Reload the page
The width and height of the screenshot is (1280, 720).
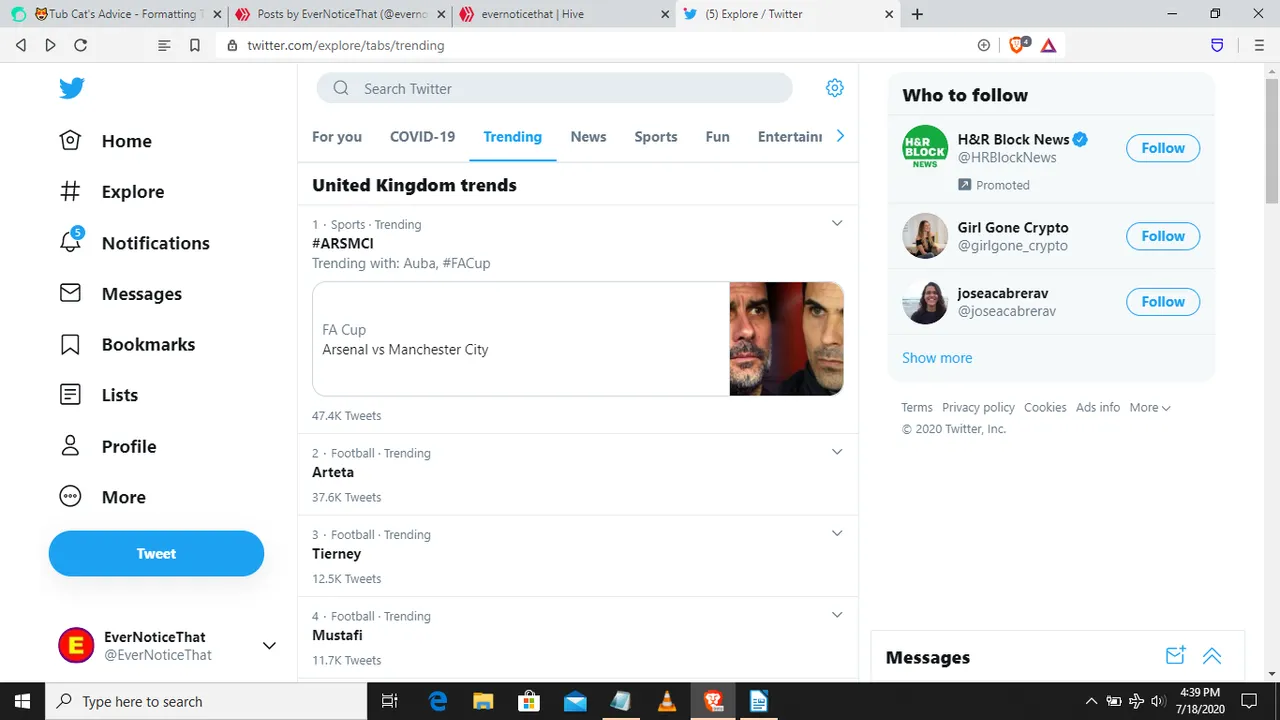(81, 45)
